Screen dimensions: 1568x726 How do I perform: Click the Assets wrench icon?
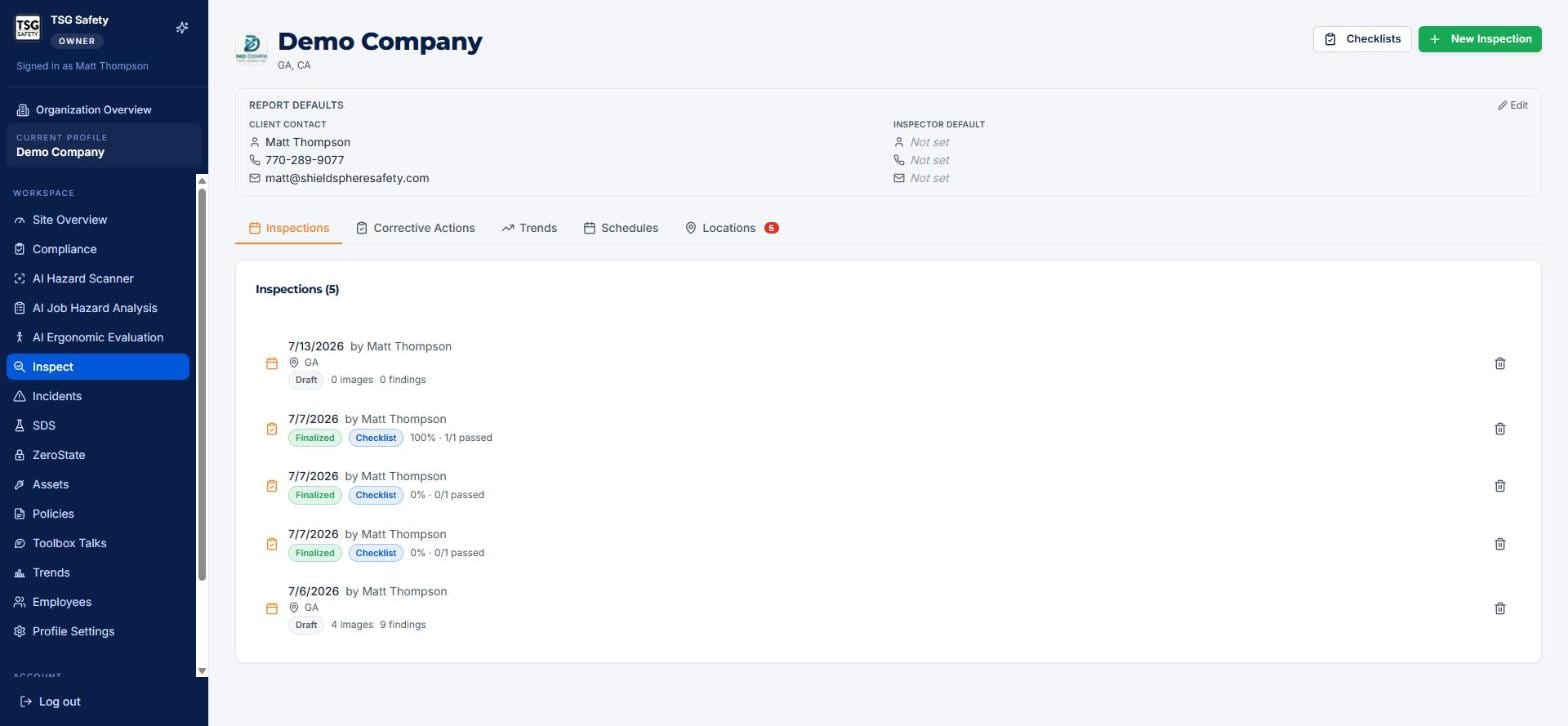(x=19, y=485)
